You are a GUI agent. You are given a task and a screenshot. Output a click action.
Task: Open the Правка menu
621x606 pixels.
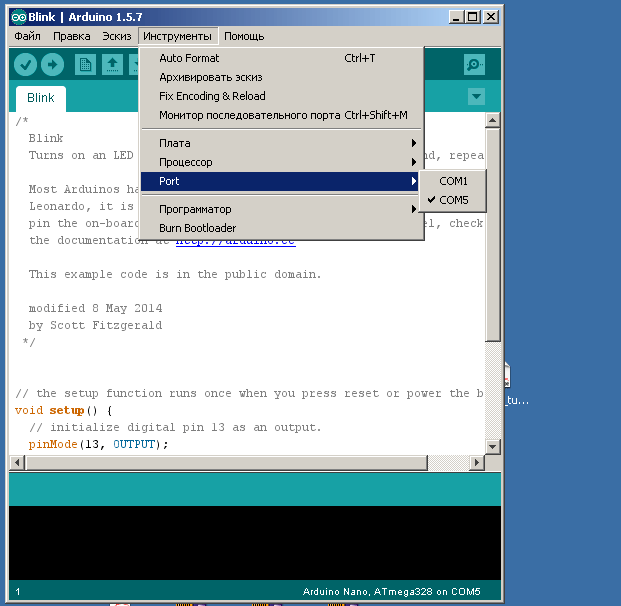click(72, 36)
